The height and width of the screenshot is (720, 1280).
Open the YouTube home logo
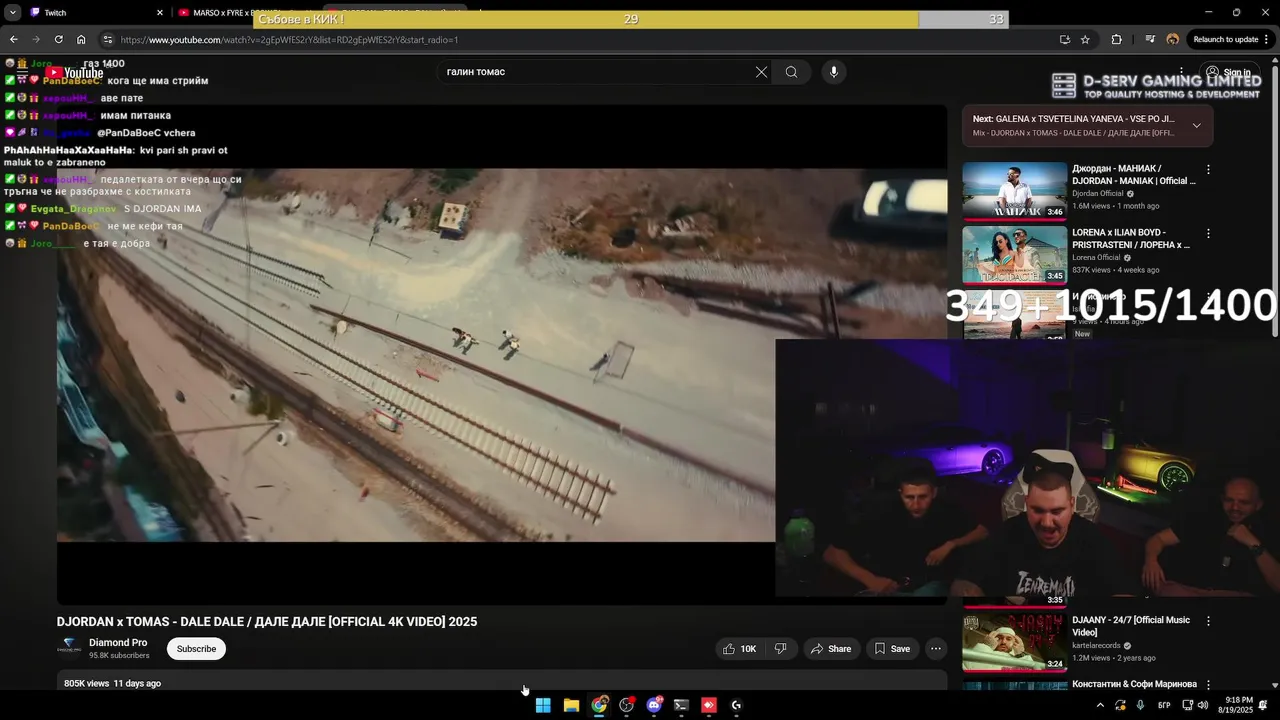[75, 72]
